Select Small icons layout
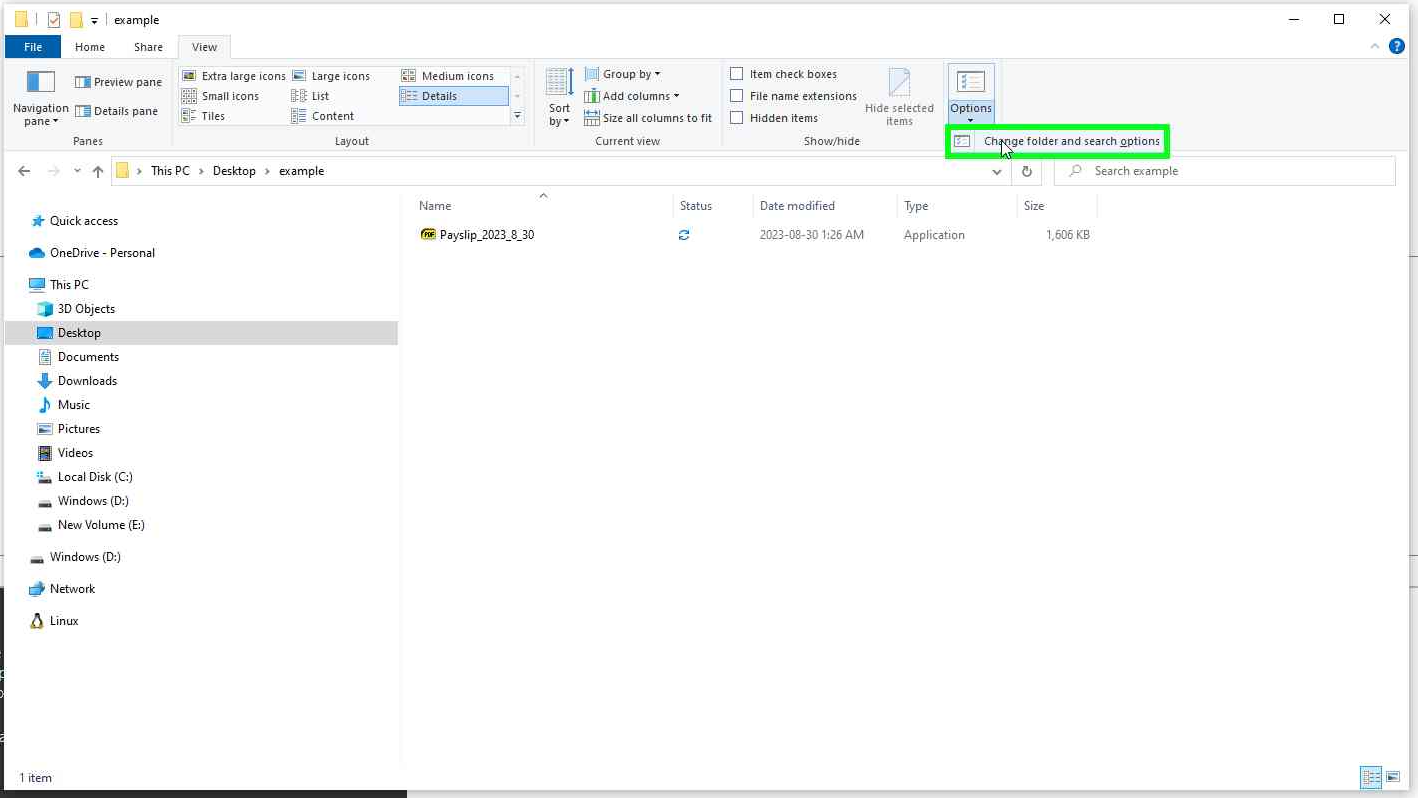 pos(220,96)
